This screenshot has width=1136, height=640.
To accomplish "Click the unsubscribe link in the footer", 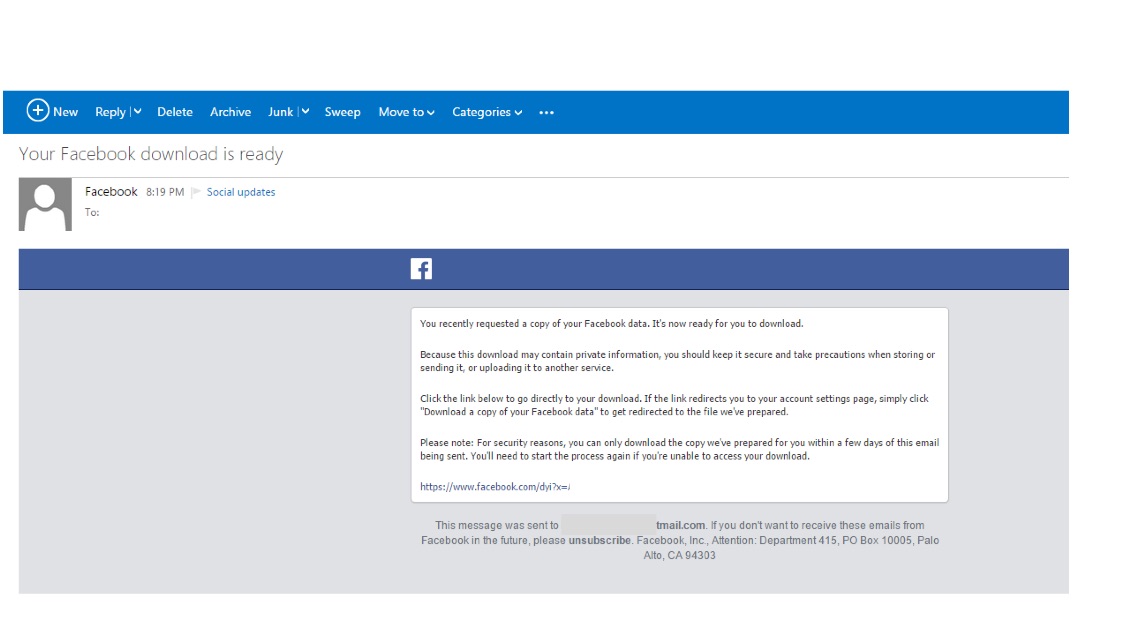I will point(599,540).
